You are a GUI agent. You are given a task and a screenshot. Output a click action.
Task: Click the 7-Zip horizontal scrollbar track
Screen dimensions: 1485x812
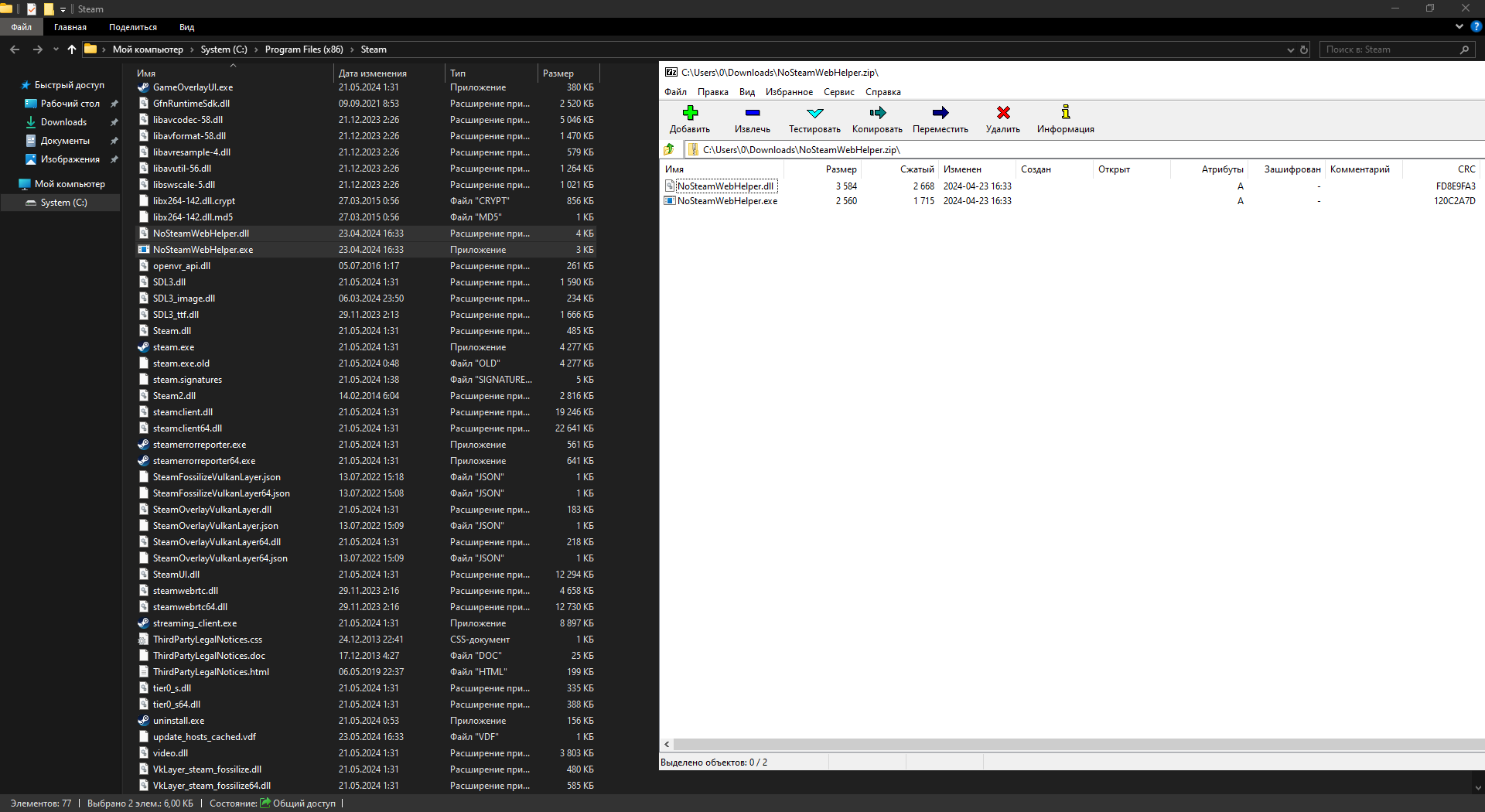click(x=1079, y=745)
